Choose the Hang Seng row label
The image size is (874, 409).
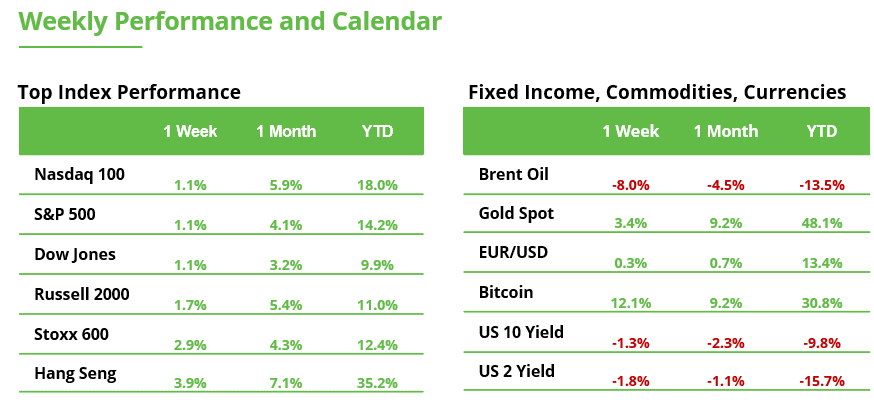click(76, 374)
